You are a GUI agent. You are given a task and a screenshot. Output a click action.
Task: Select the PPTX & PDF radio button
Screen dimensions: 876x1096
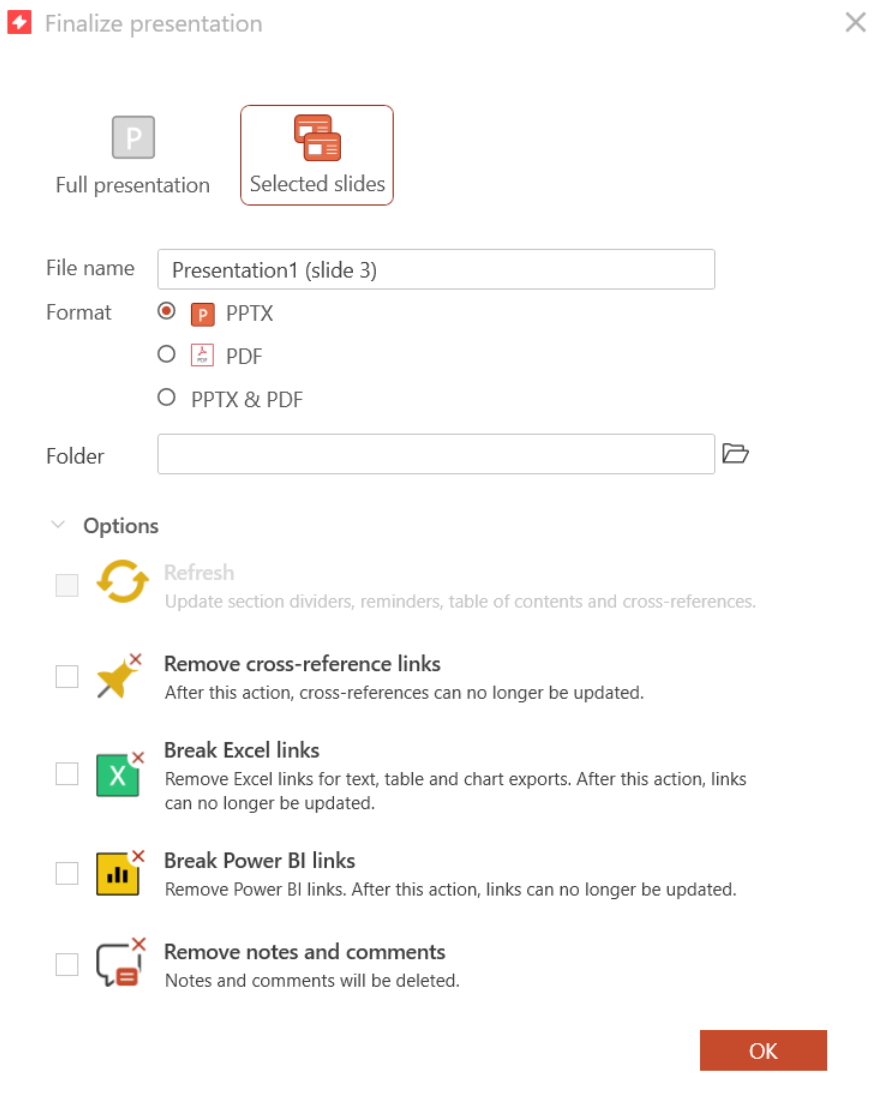165,397
